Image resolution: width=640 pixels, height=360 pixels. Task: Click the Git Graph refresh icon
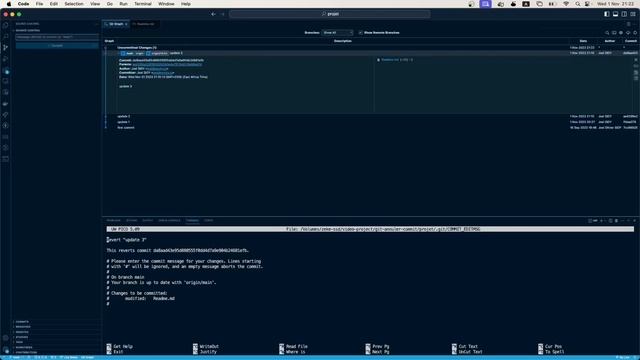[x=635, y=33]
